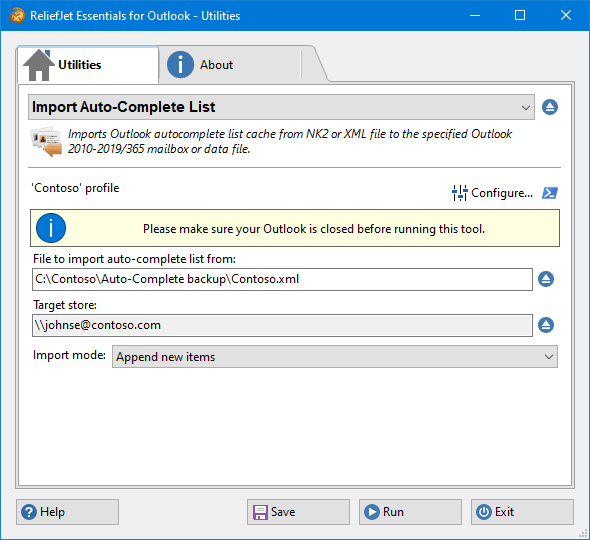Screen dimensions: 590x540
Task: Click the blue info icon in warning banner
Action: (x=51, y=228)
